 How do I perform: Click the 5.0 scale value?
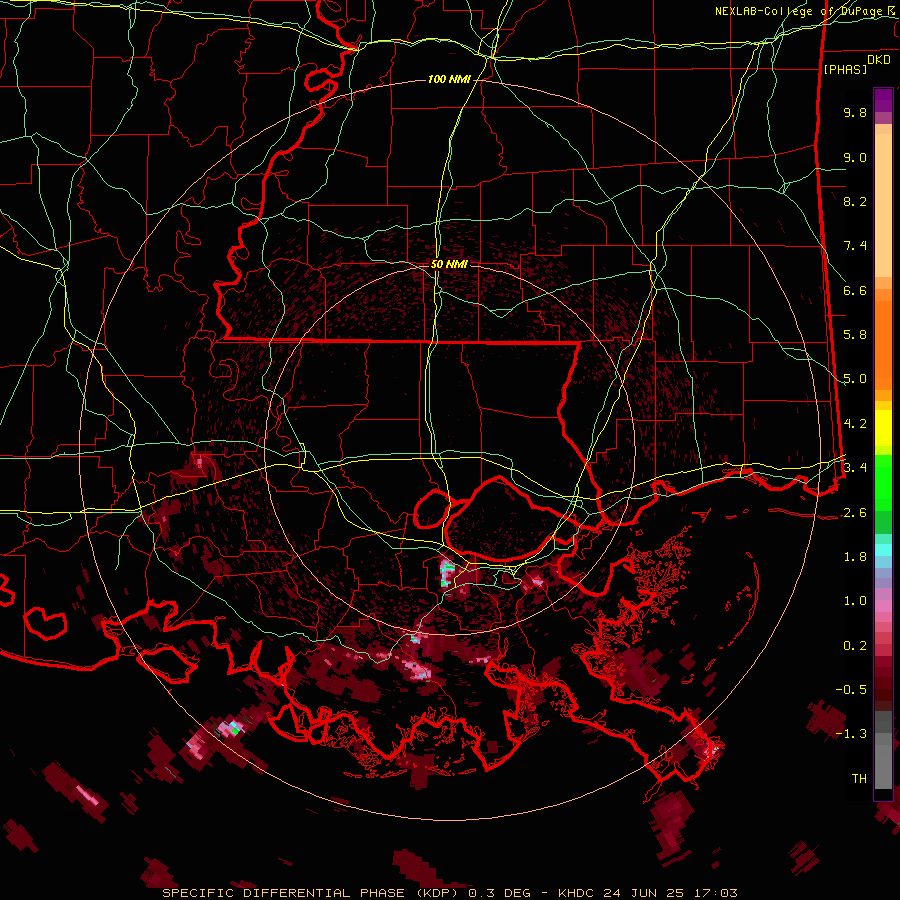[855, 379]
